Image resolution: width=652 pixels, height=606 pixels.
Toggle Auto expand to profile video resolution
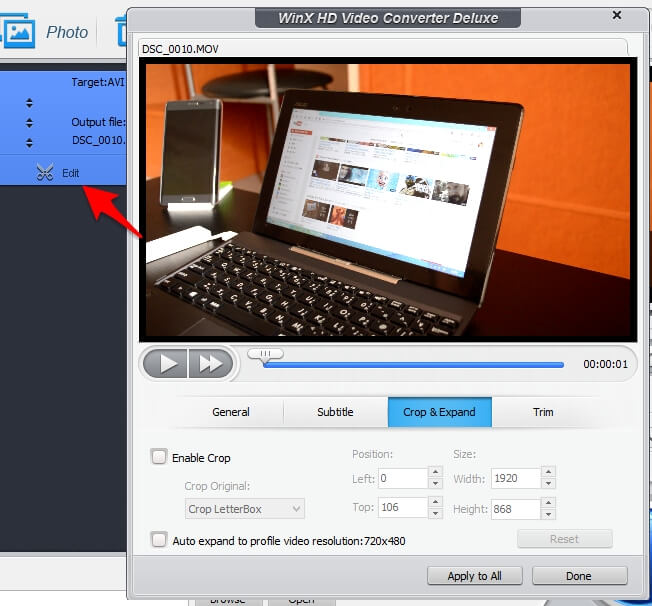(159, 539)
